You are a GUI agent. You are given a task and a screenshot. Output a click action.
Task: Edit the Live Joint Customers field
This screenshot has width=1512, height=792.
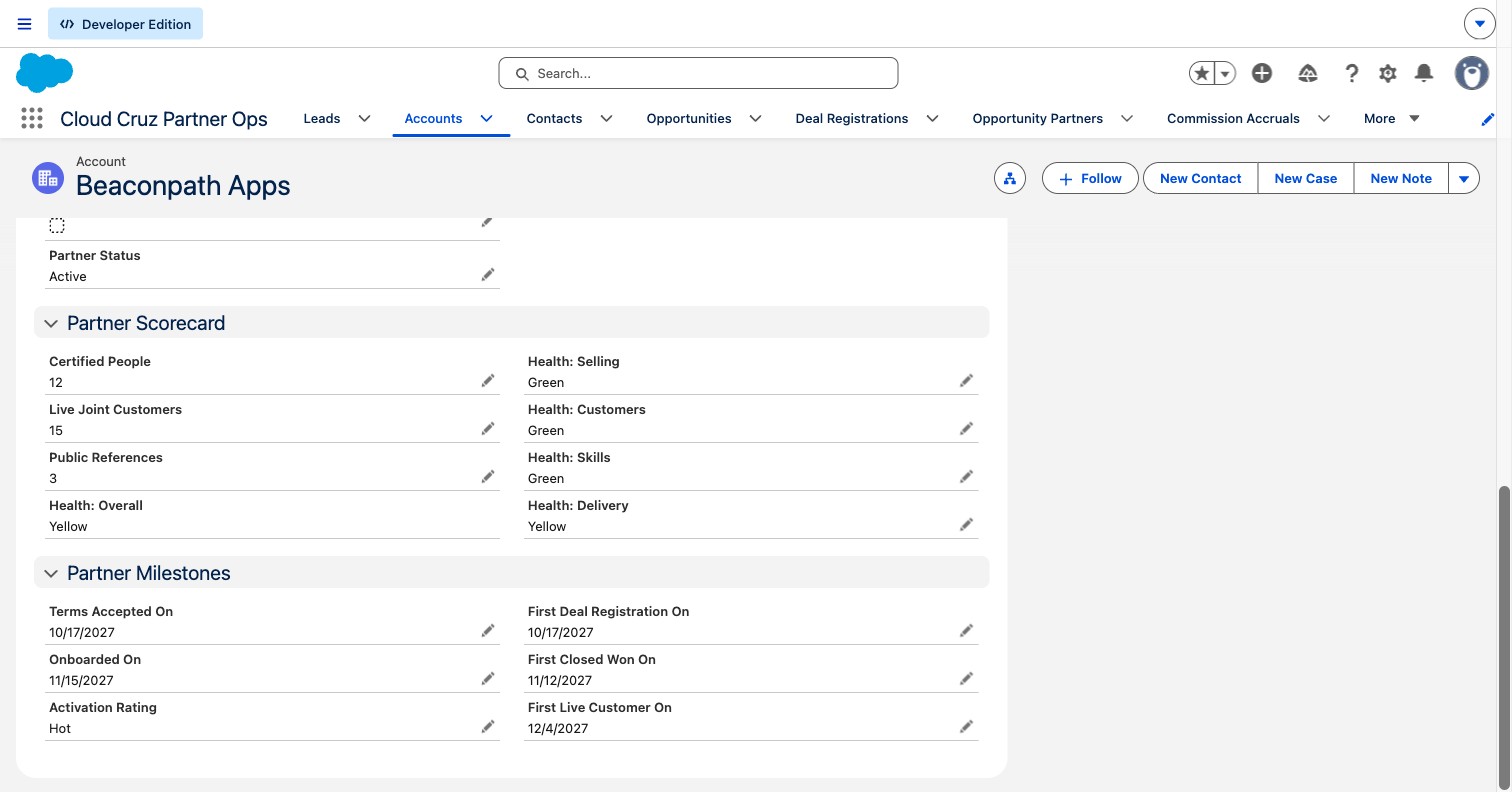488,429
